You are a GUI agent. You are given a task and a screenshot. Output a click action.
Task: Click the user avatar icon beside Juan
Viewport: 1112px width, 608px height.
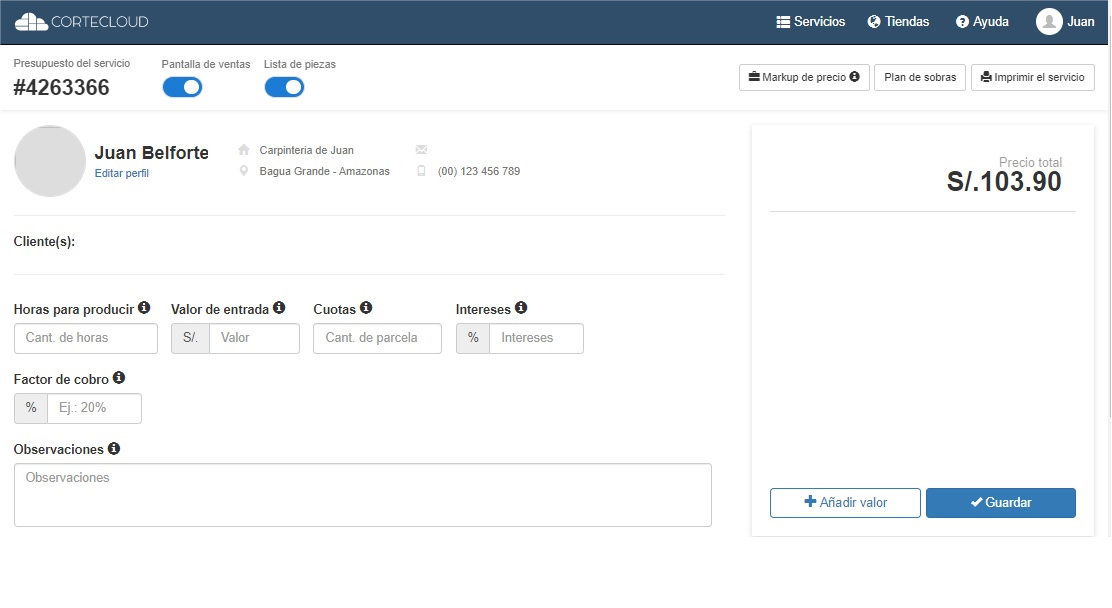1049,21
